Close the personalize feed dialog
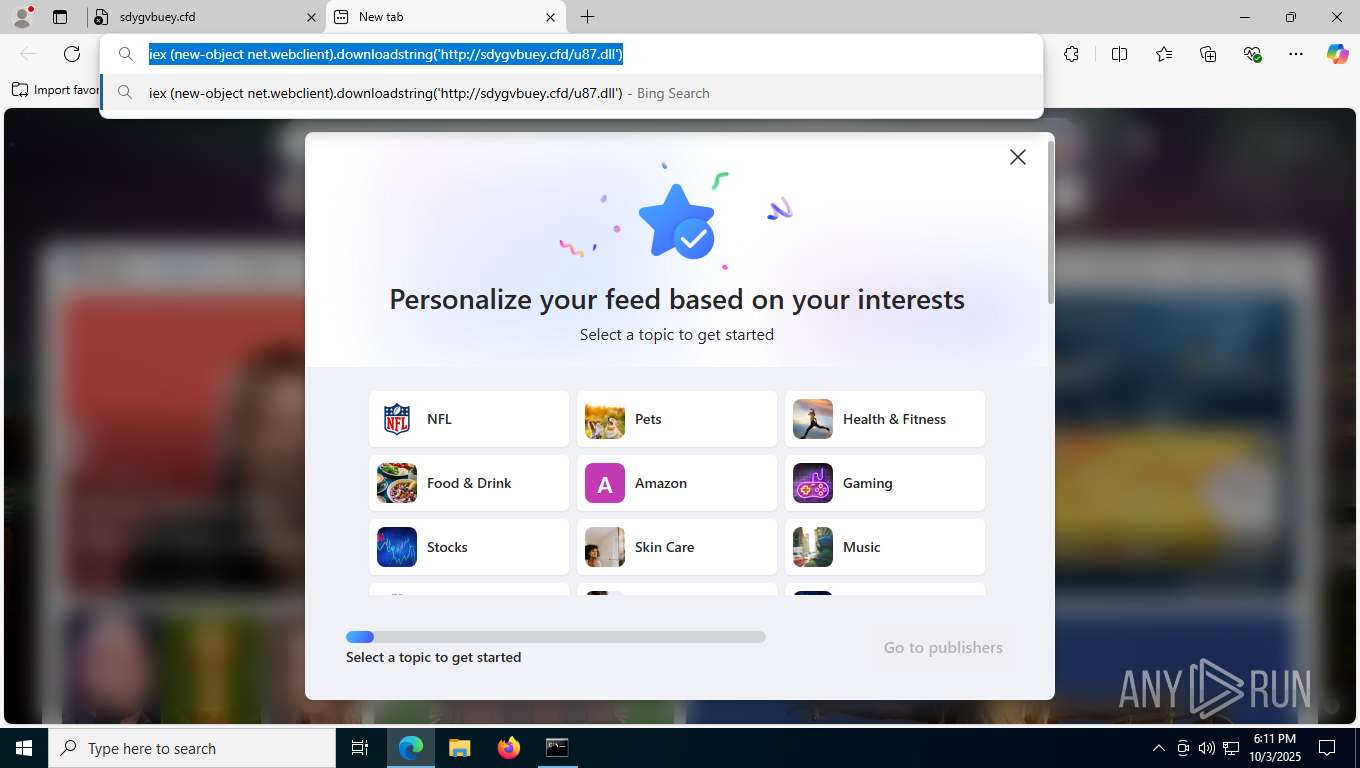This screenshot has height=768, width=1360. click(x=1018, y=157)
